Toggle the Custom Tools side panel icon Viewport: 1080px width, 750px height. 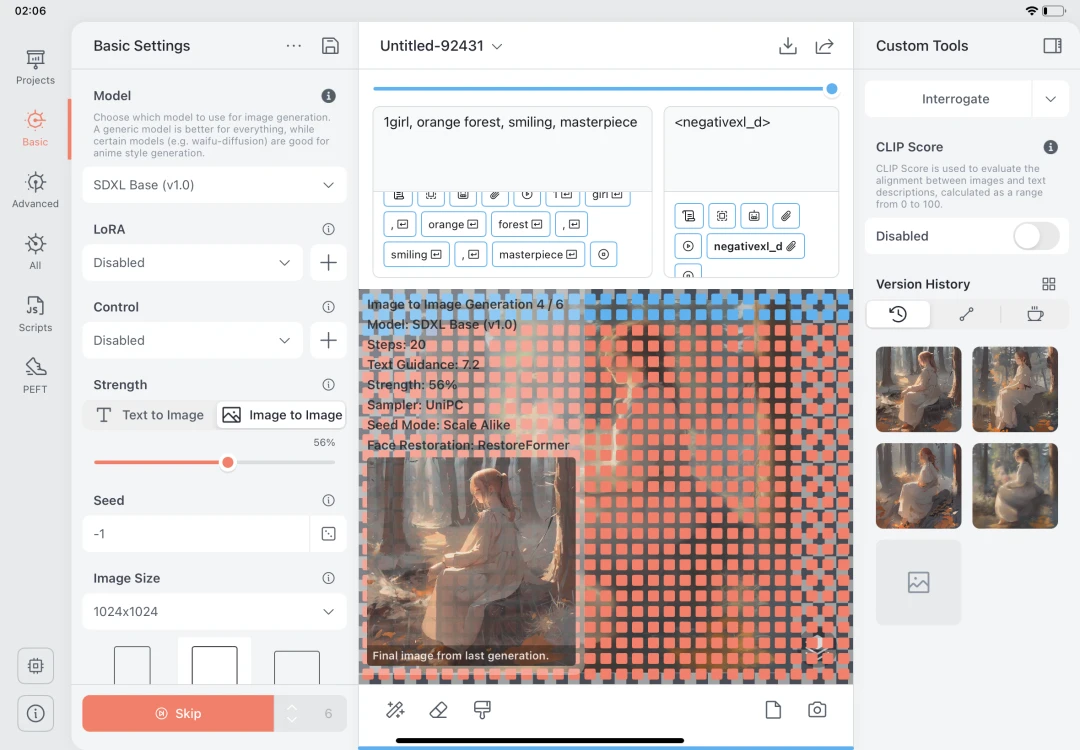coord(1052,45)
